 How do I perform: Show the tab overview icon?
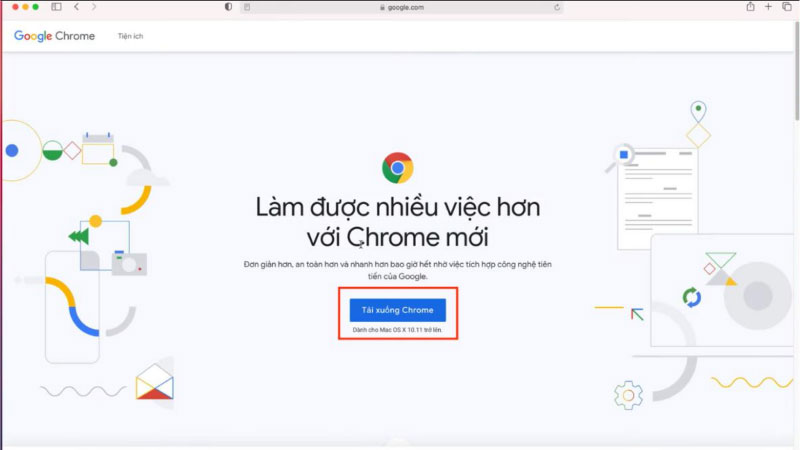[787, 7]
